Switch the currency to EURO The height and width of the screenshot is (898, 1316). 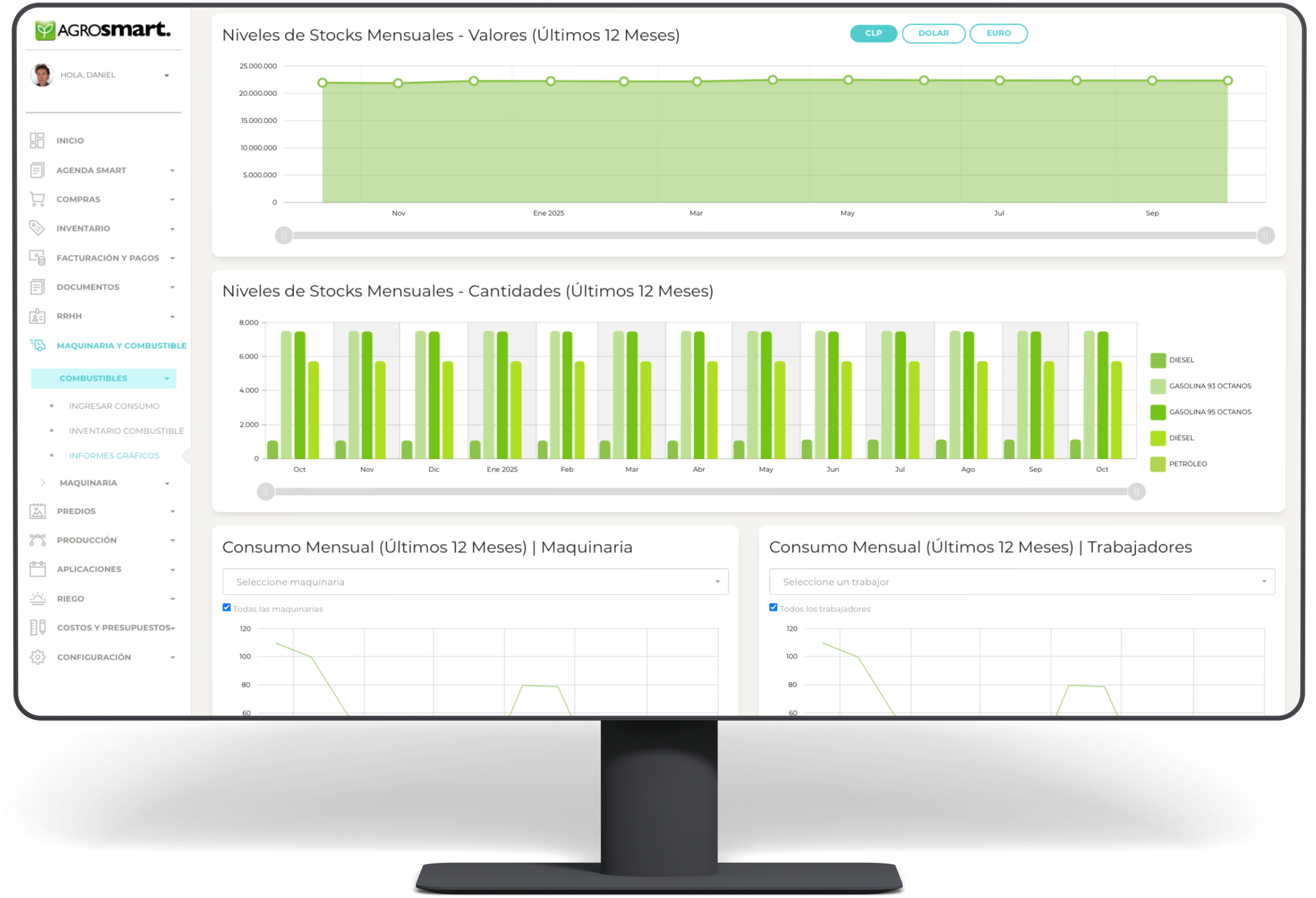[998, 34]
